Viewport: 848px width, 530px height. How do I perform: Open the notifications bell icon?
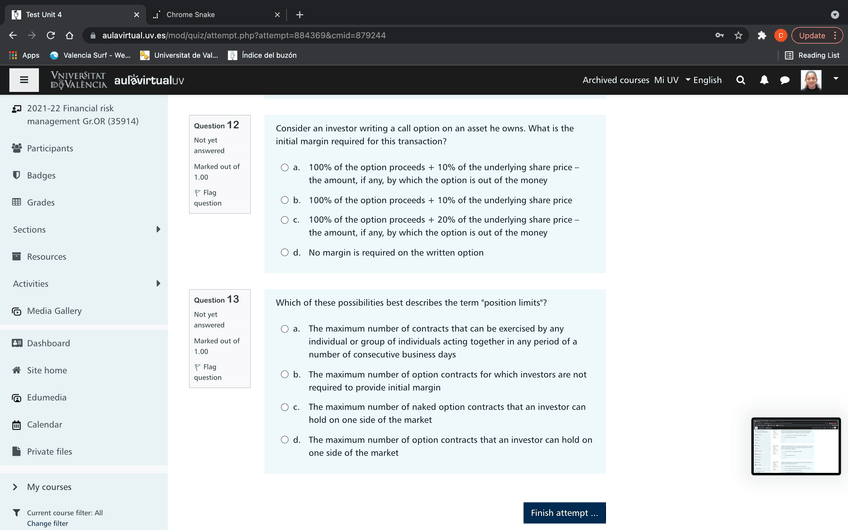pos(764,80)
